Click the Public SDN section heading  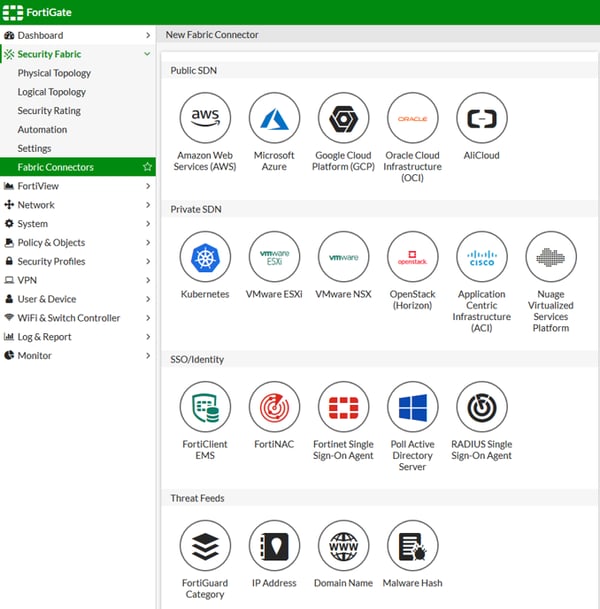coord(193,71)
